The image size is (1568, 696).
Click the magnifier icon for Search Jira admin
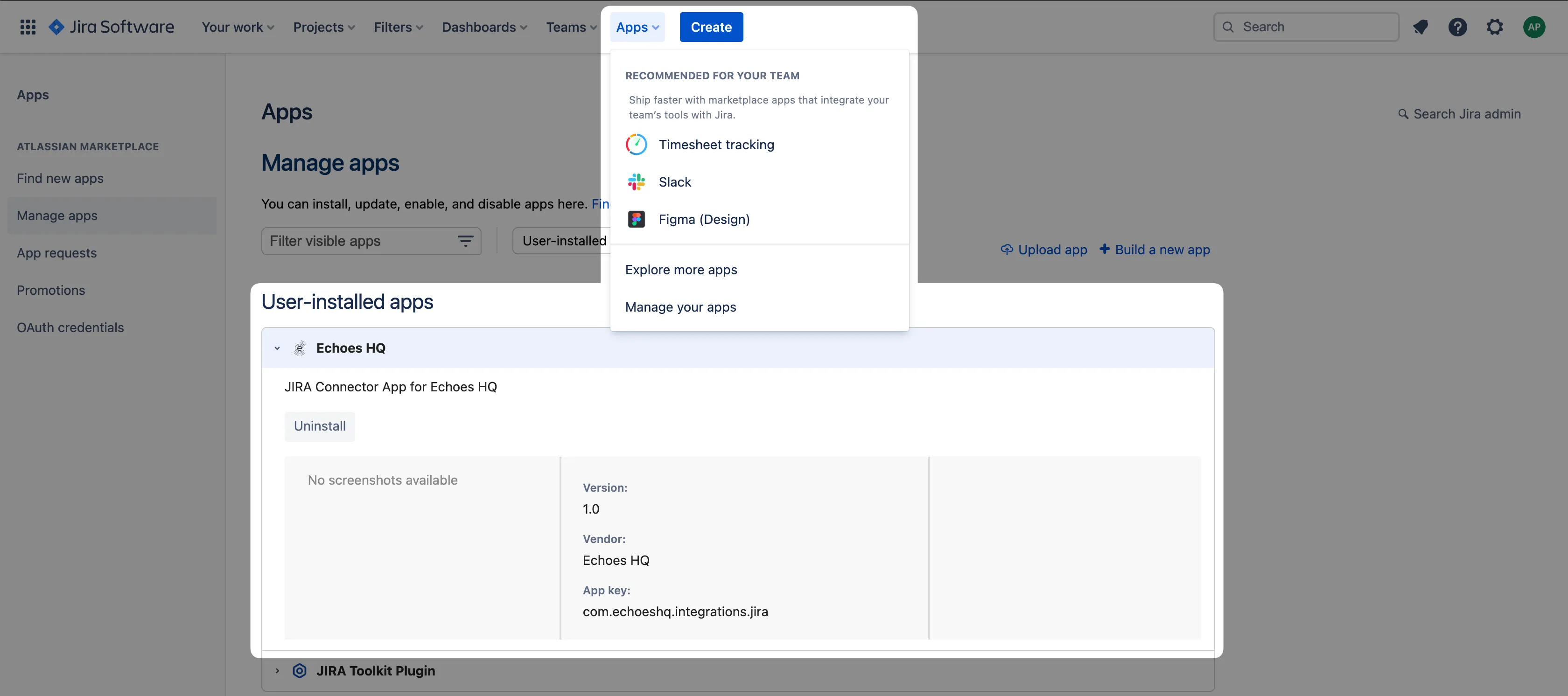[x=1403, y=114]
